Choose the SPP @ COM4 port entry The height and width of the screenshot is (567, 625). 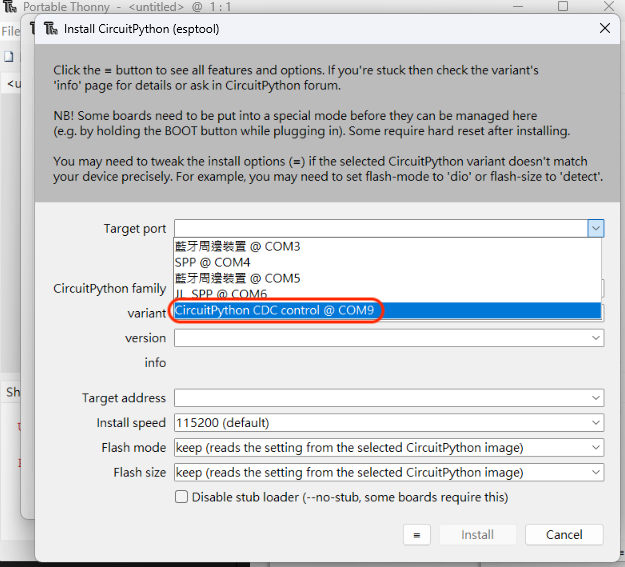[387, 262]
